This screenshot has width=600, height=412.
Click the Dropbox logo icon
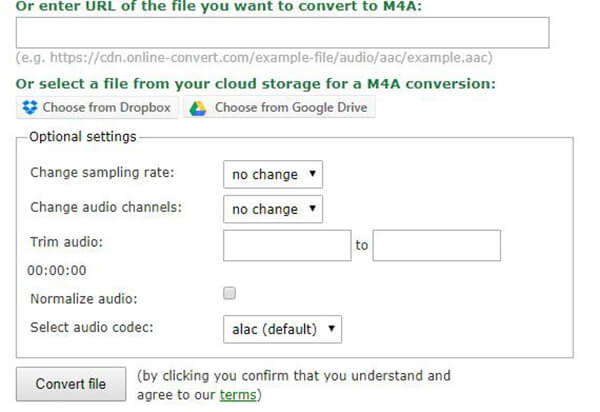(29, 107)
